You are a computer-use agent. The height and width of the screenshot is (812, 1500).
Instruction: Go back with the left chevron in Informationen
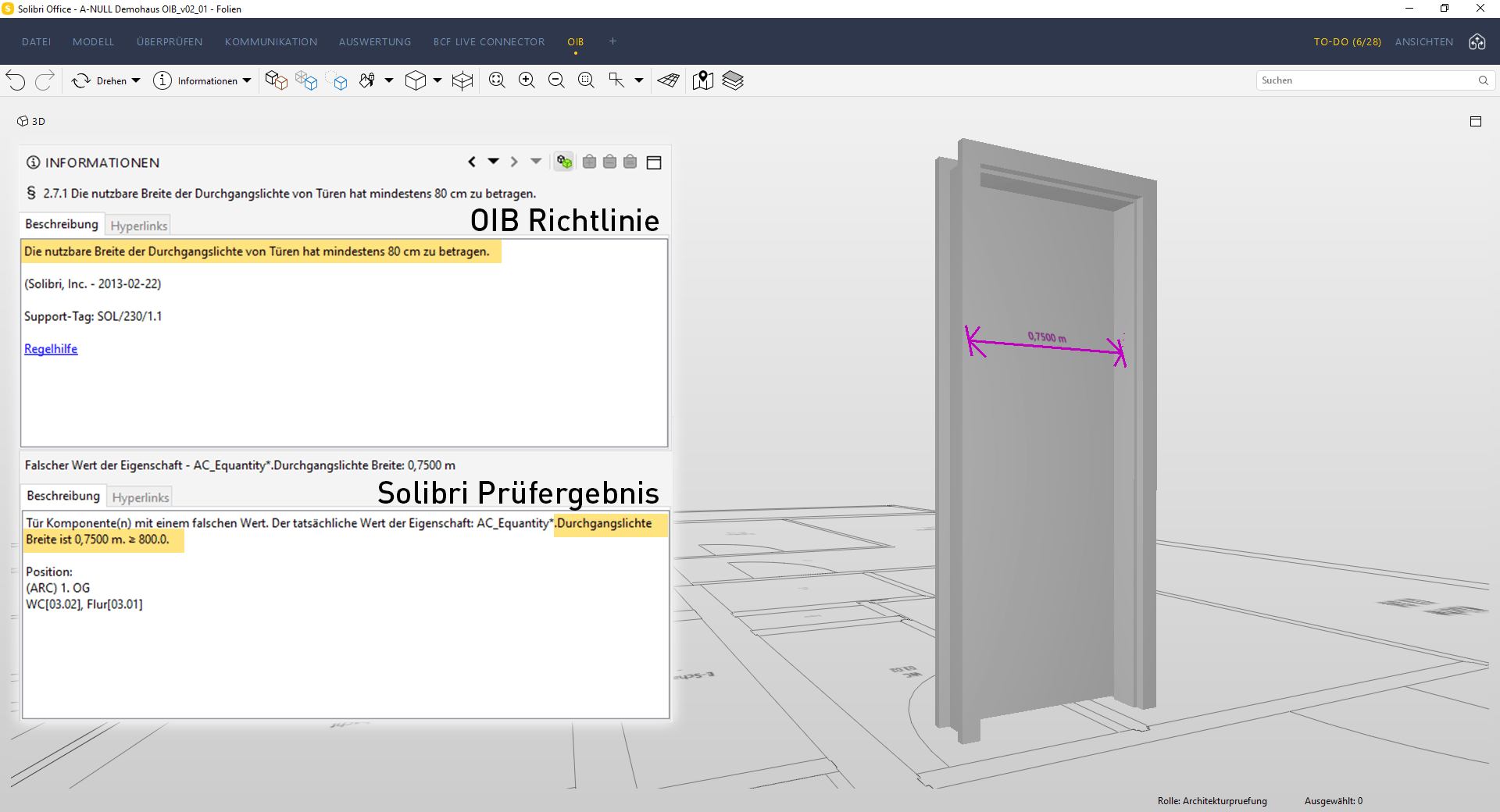pyautogui.click(x=472, y=162)
